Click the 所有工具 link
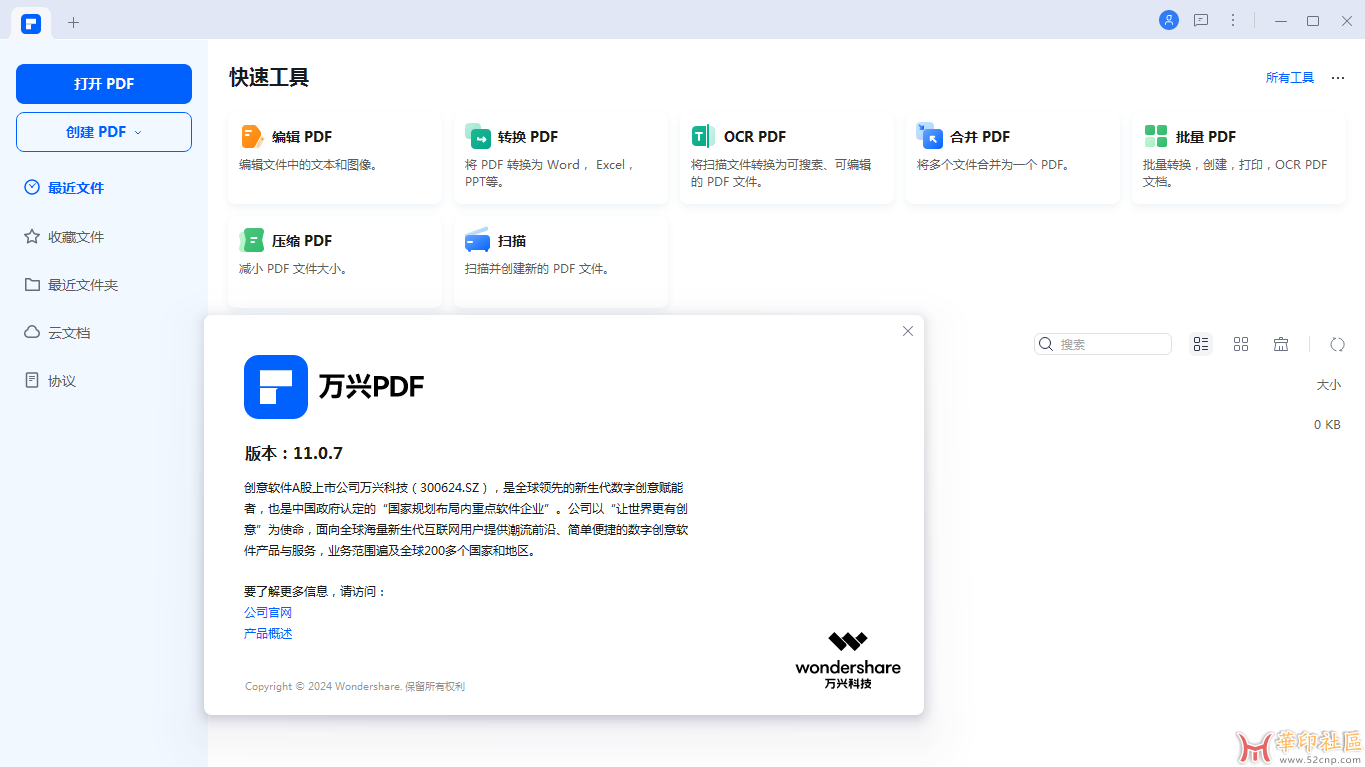The height and width of the screenshot is (767, 1365). 1290,78
